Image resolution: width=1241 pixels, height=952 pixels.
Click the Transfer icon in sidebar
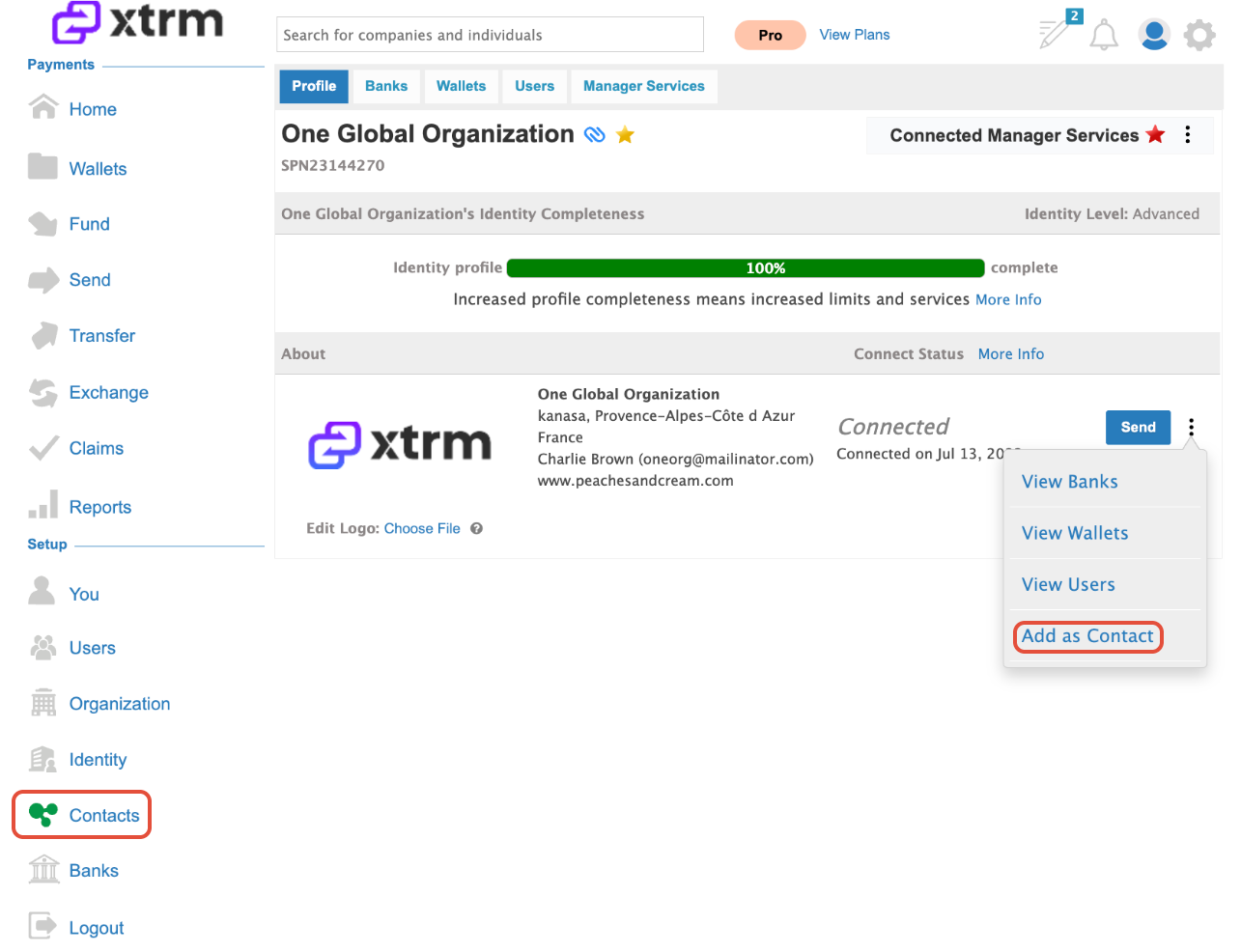(x=43, y=335)
